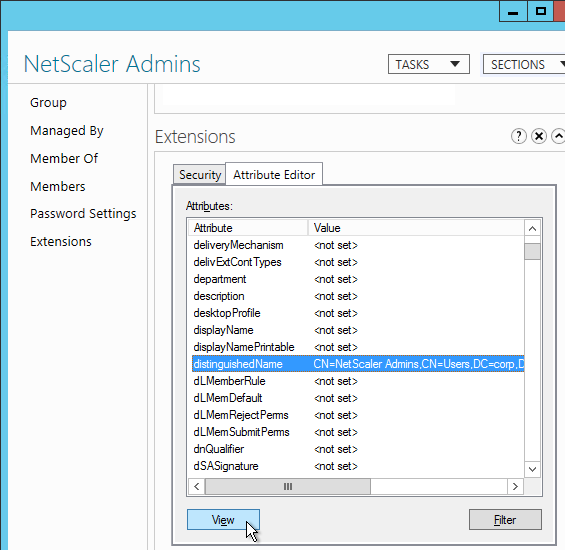Click the horizontal scroll left arrow
Viewport: 565px width, 550px height.
click(197, 487)
